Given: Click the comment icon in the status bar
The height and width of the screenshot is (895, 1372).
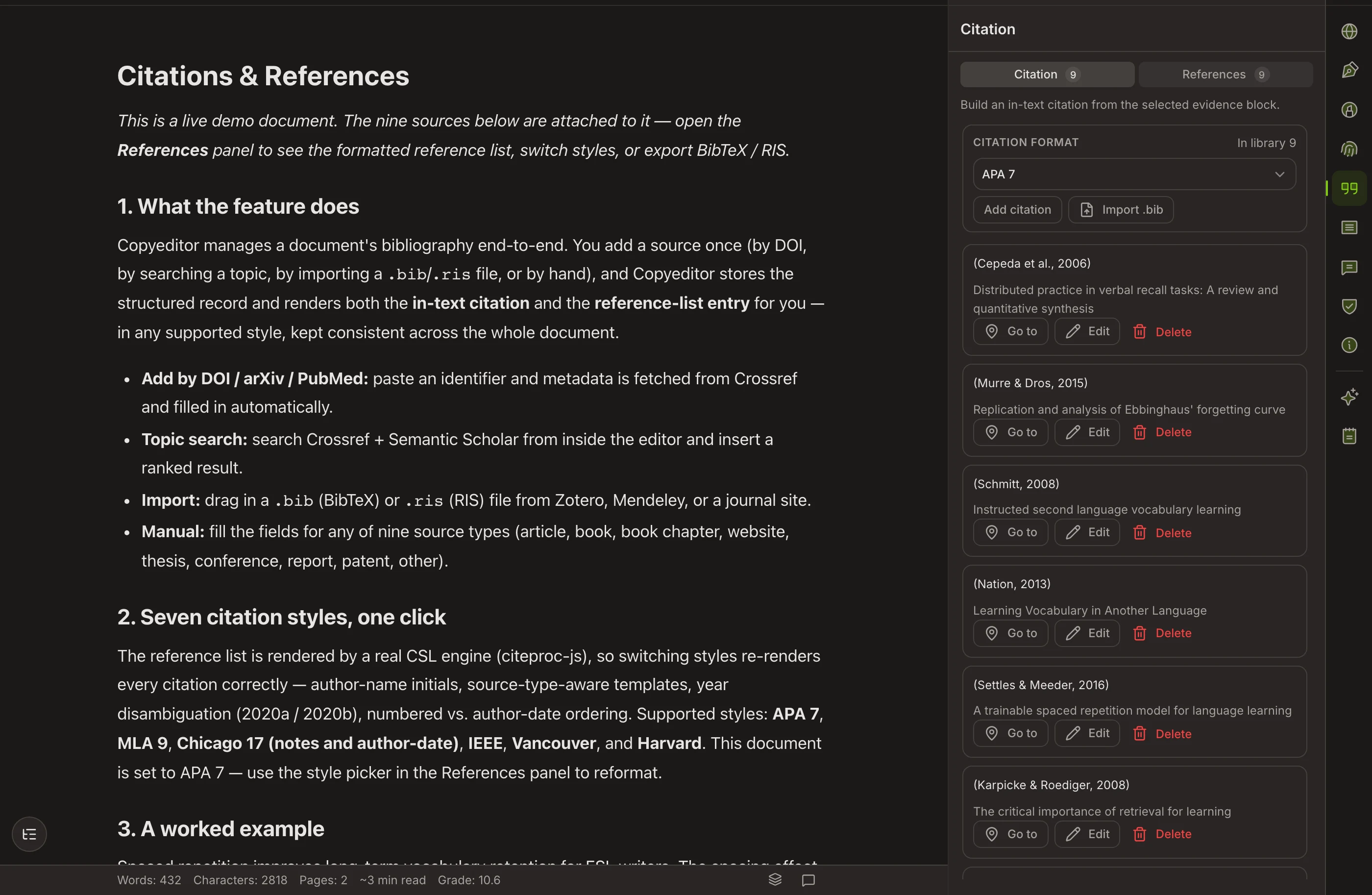Looking at the screenshot, I should 808,880.
